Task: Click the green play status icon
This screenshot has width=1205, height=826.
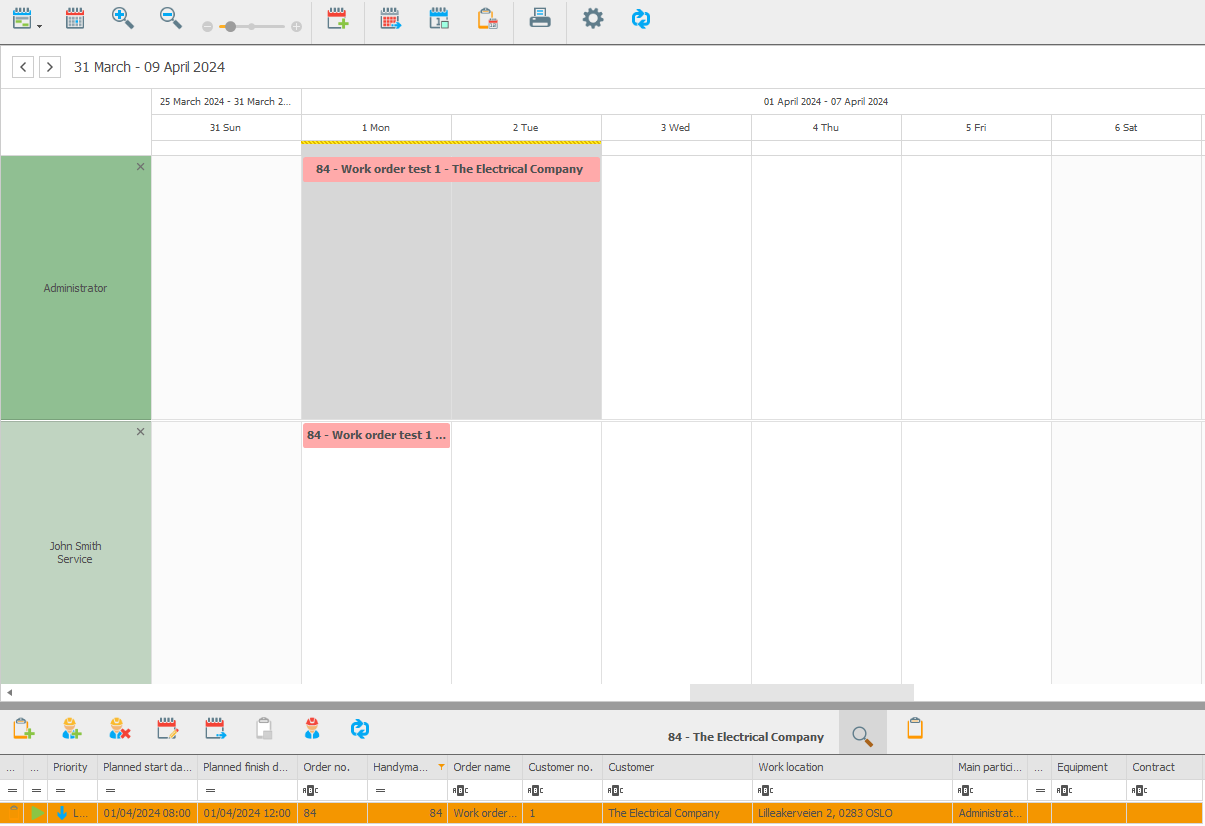Action: [37, 813]
